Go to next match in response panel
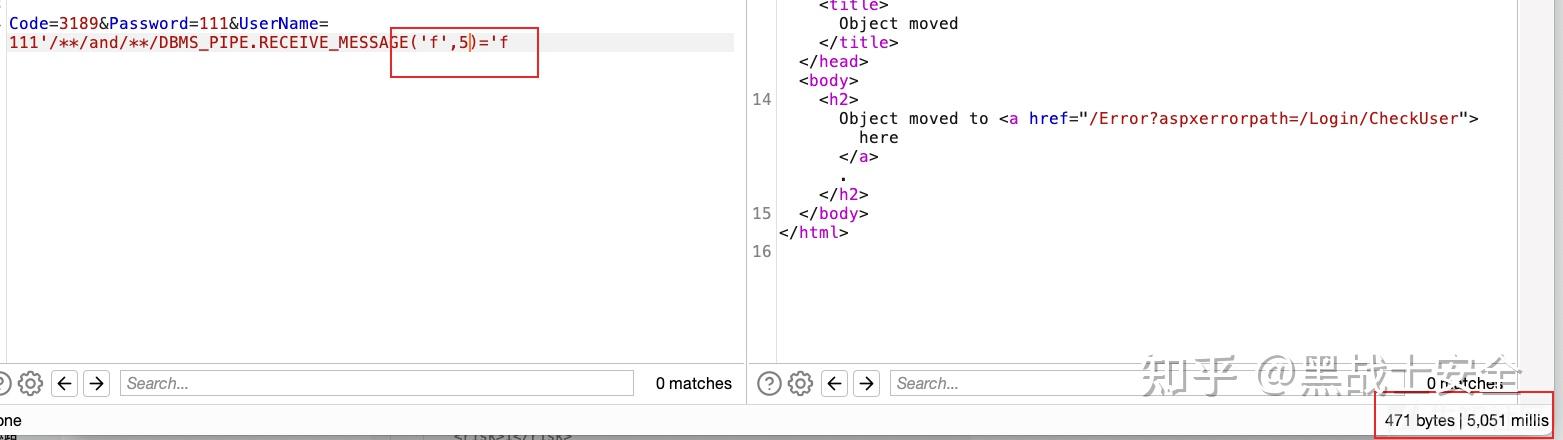Screen dimensions: 1563x440 coord(866,383)
